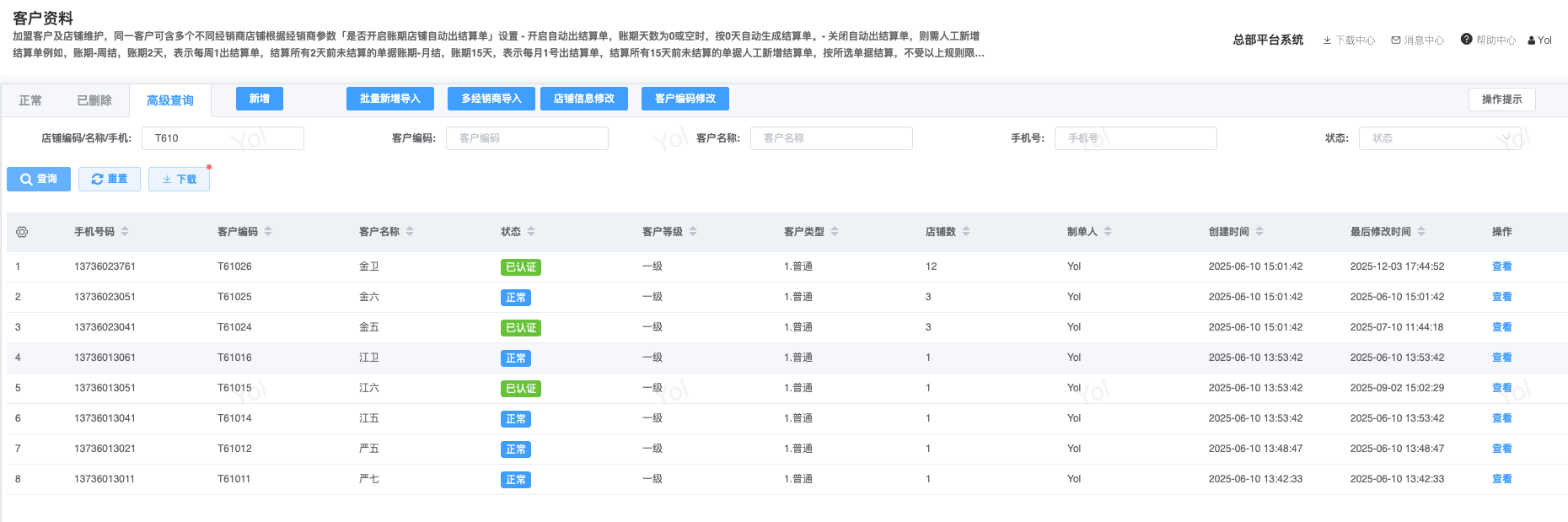Click 查看 link for customer T61026

tap(1501, 266)
